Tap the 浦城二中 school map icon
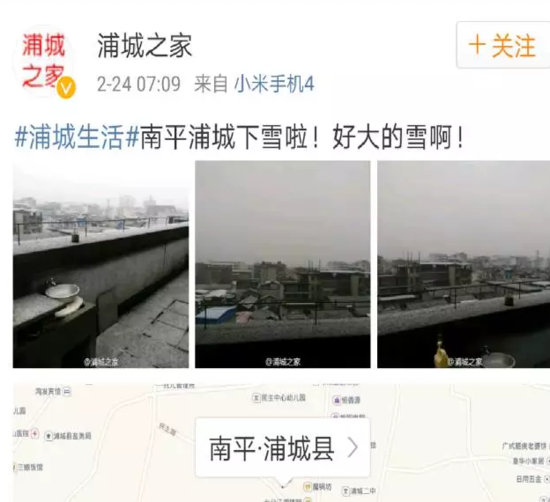Image resolution: width=550 pixels, height=502 pixels. 346,491
